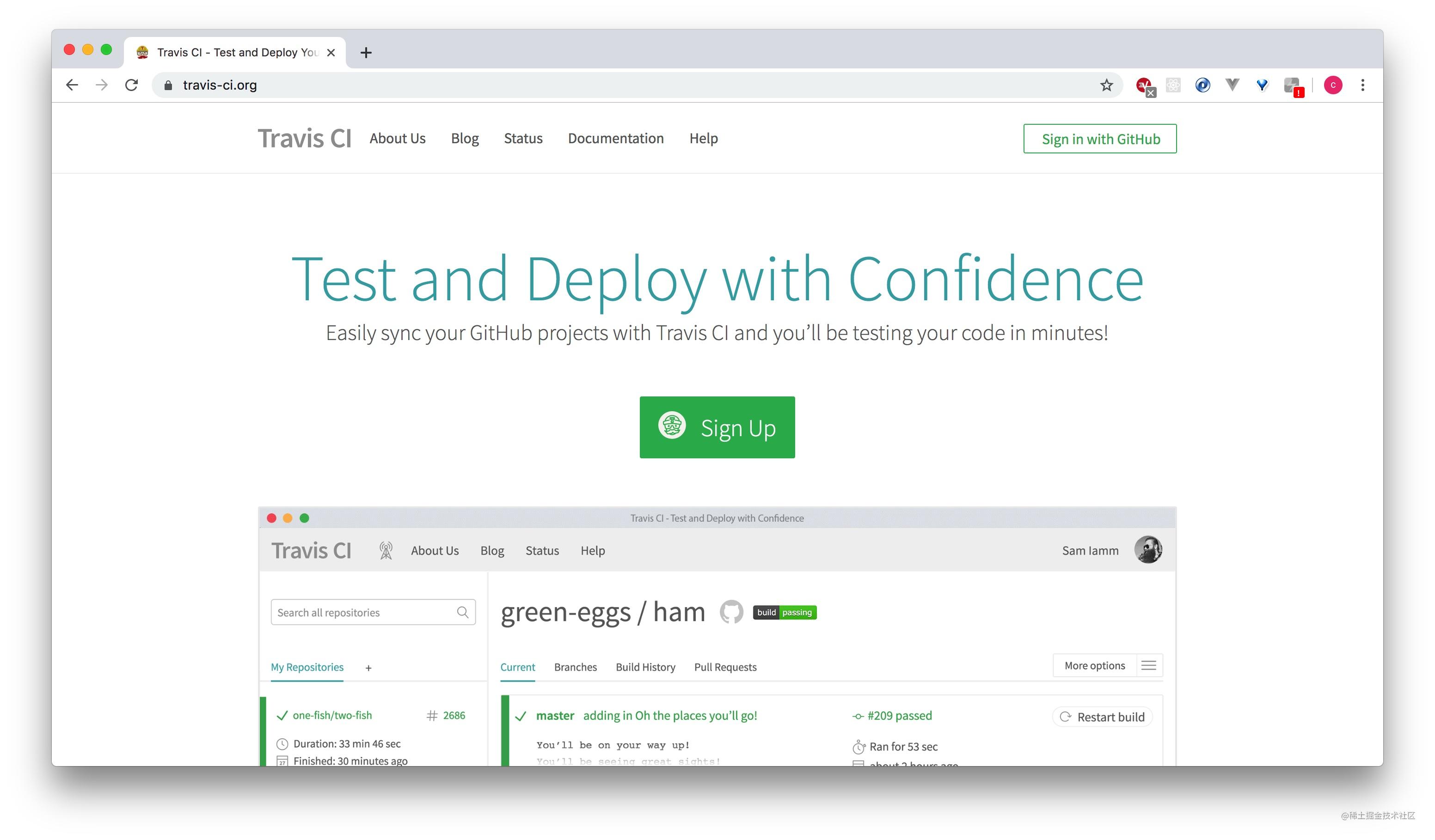Open the Status link in top navigation
The image size is (1435, 840).
[x=523, y=138]
